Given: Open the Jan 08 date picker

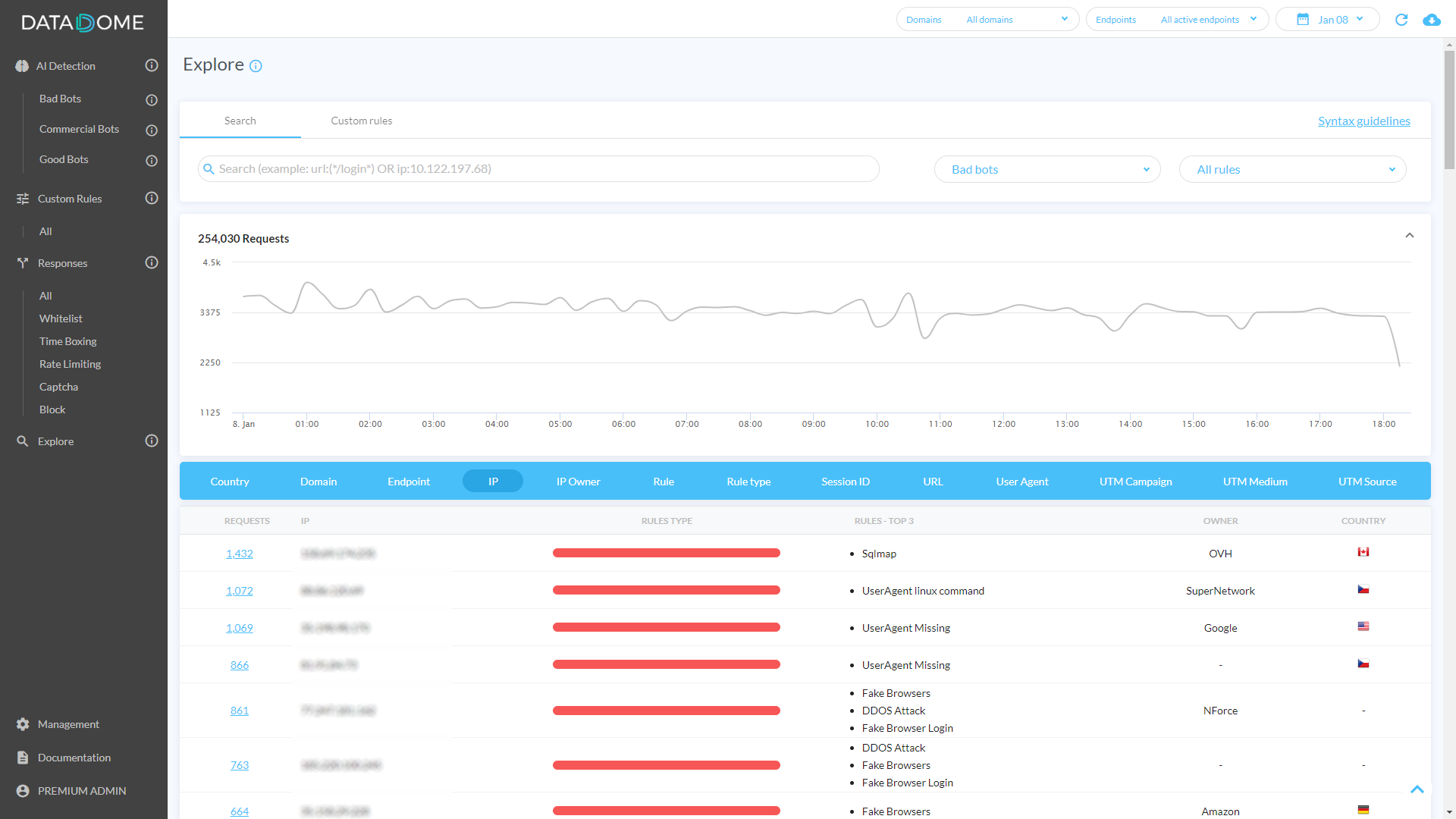Looking at the screenshot, I should pos(1327,20).
